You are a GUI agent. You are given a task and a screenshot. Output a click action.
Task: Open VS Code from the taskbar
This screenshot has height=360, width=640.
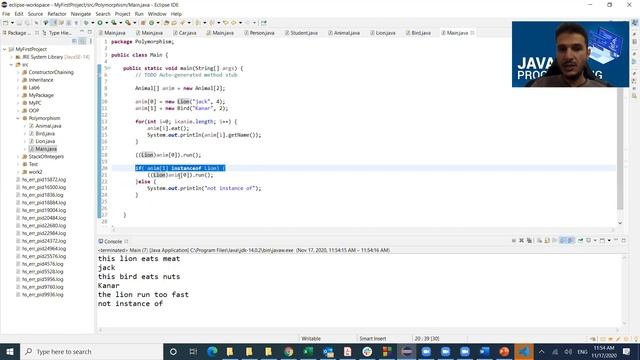pyautogui.click(x=524, y=351)
